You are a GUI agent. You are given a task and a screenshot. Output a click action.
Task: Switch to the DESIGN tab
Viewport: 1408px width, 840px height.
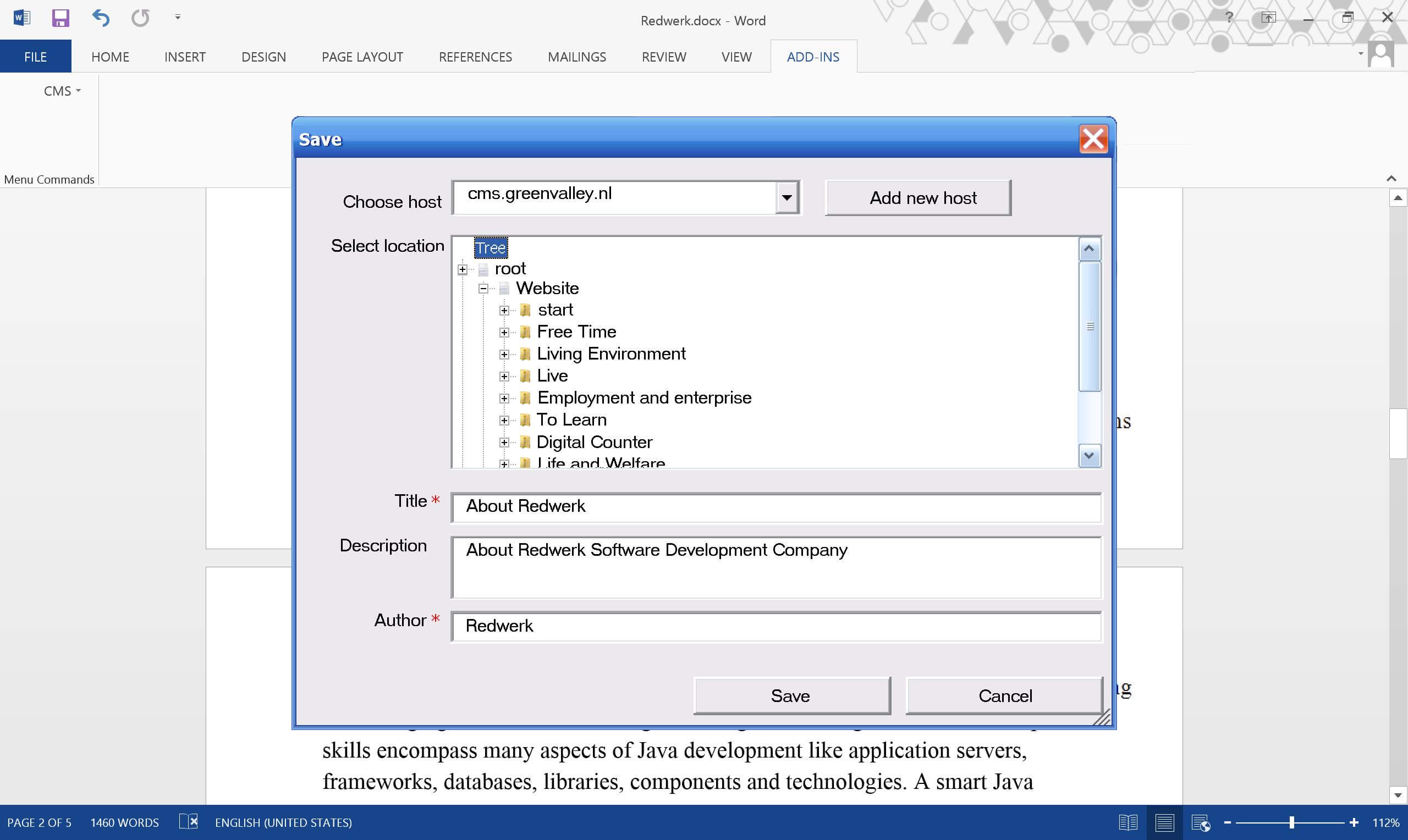pyautogui.click(x=264, y=57)
